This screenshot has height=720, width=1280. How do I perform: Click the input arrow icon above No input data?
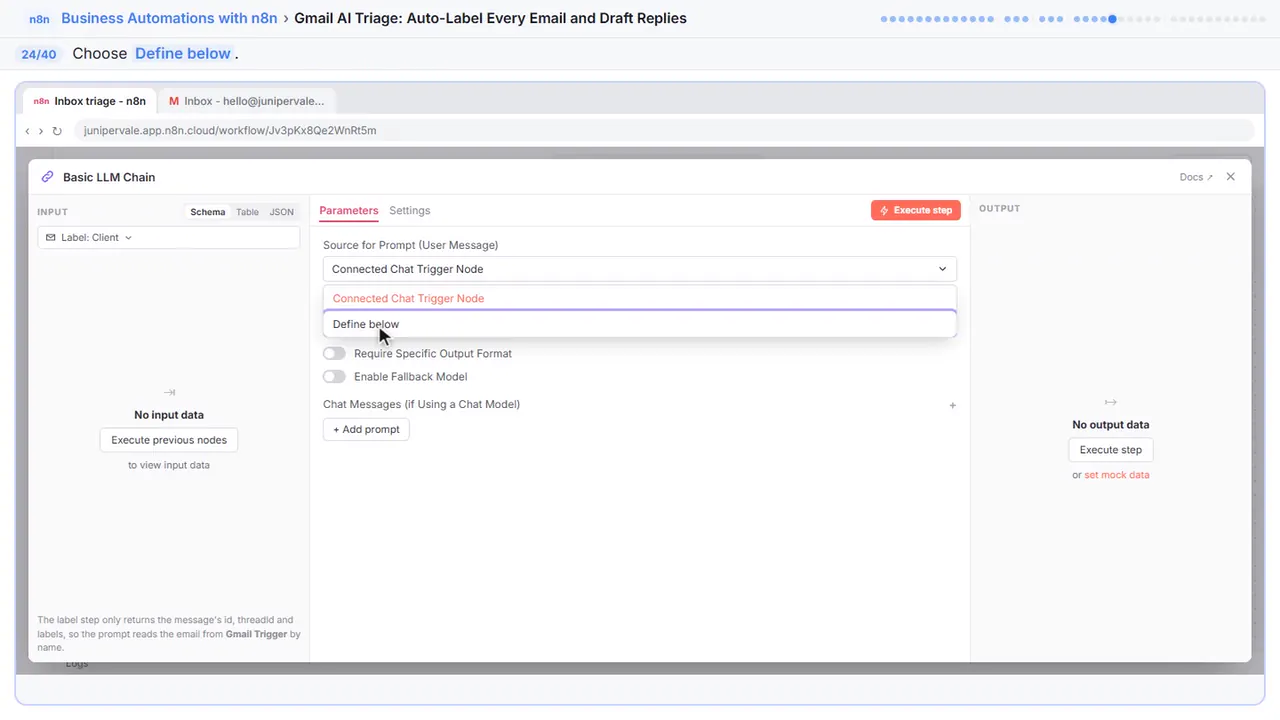click(x=169, y=393)
